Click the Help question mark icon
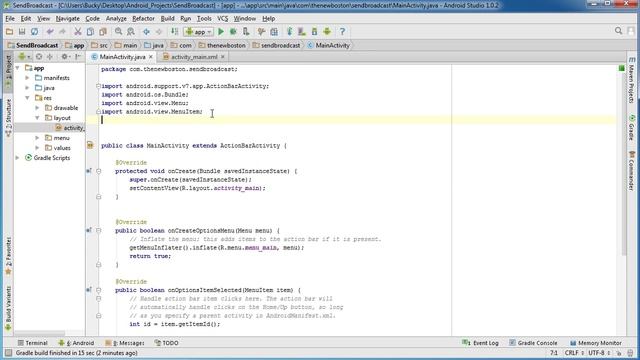 click(342, 31)
